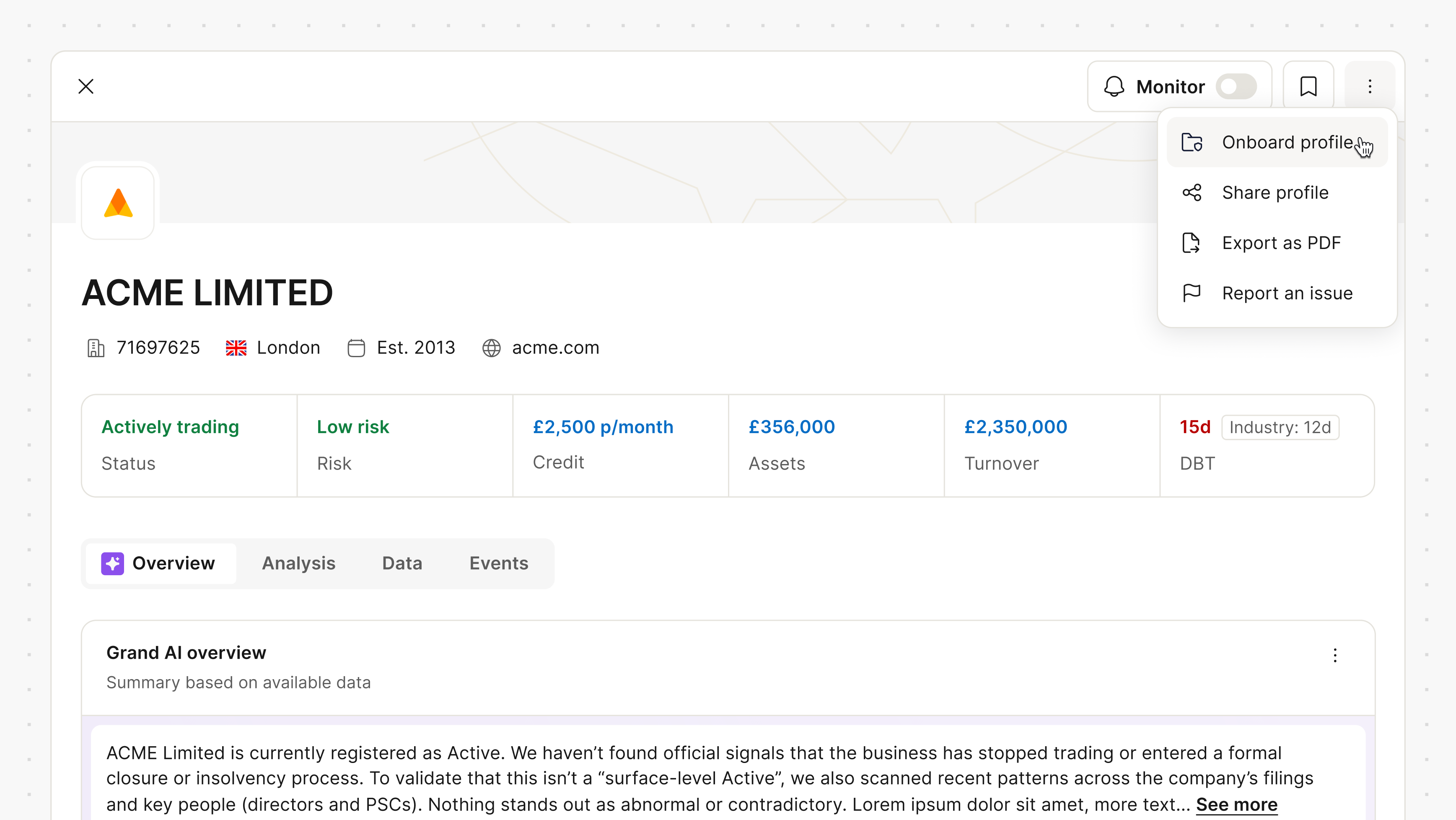Click the globe icon beside acme.com
This screenshot has width=1456, height=820.
(491, 348)
